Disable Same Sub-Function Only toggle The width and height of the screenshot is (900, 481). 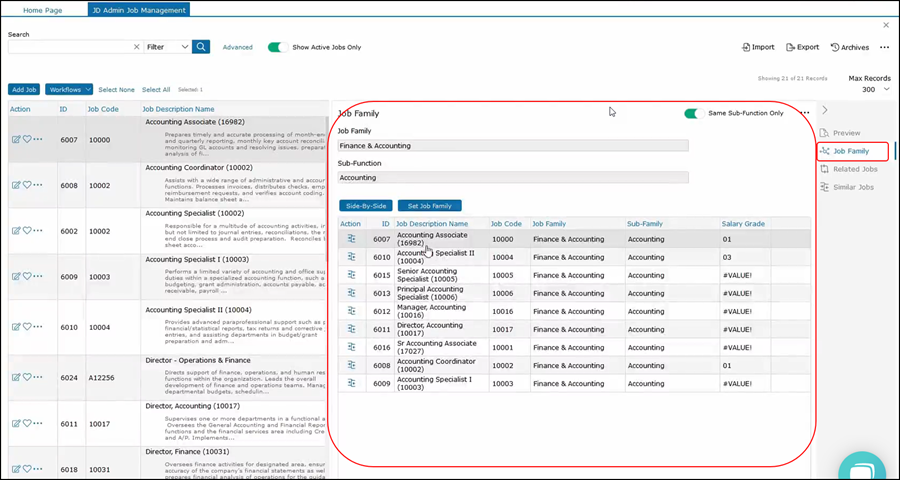point(692,113)
